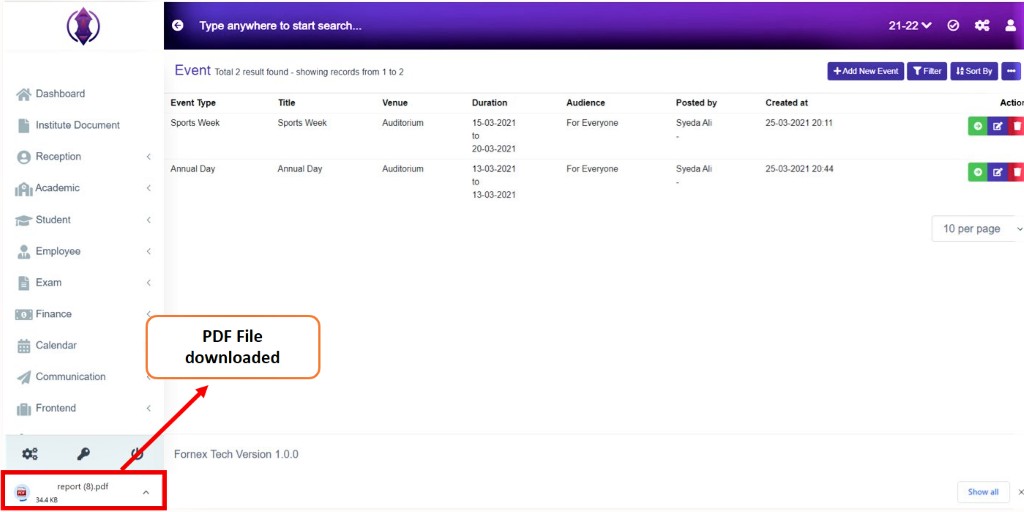This screenshot has height=512, width=1024.
Task: Click the Academic school building icon
Action: click(24, 189)
